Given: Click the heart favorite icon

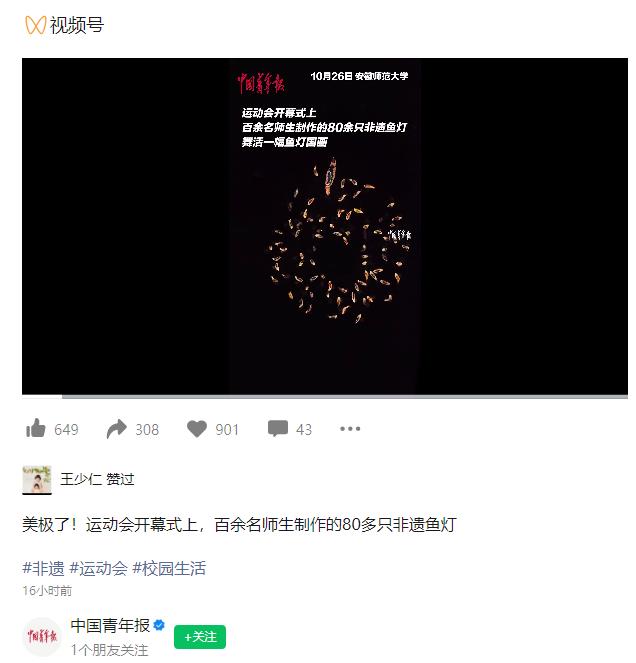Looking at the screenshot, I should click(197, 429).
